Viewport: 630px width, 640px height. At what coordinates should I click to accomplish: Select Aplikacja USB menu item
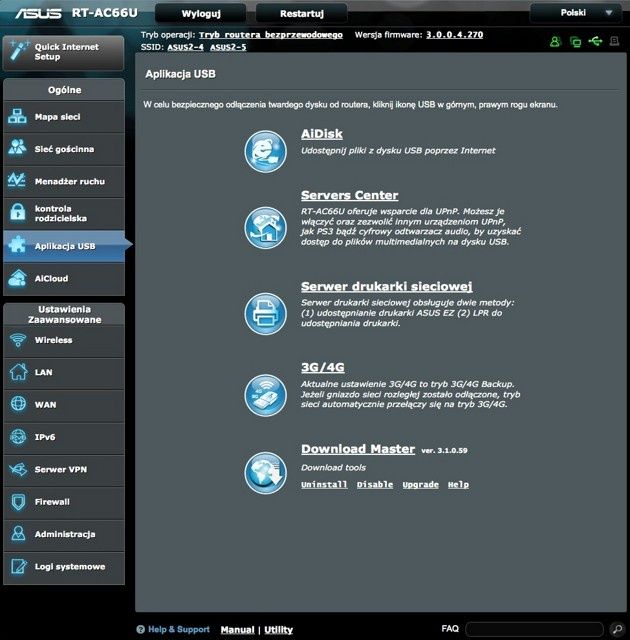pos(64,246)
